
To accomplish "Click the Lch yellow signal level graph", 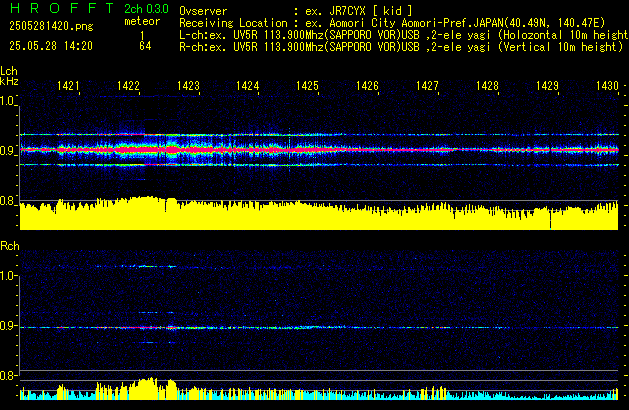I will pos(319,215).
